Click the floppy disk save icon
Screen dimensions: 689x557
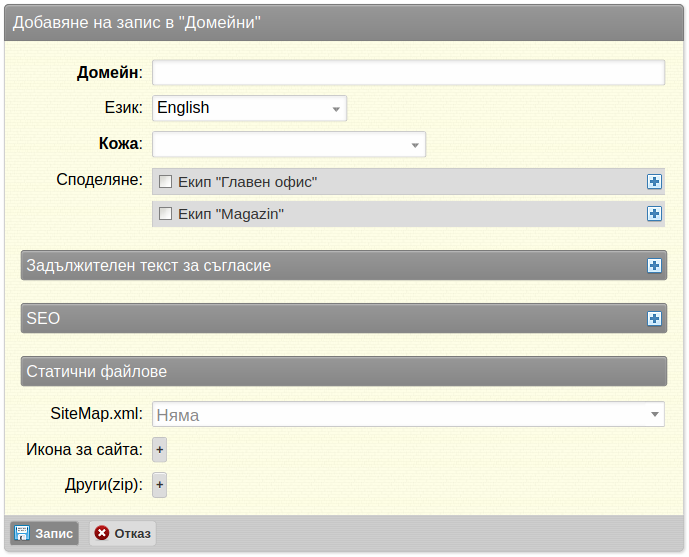pos(21,534)
